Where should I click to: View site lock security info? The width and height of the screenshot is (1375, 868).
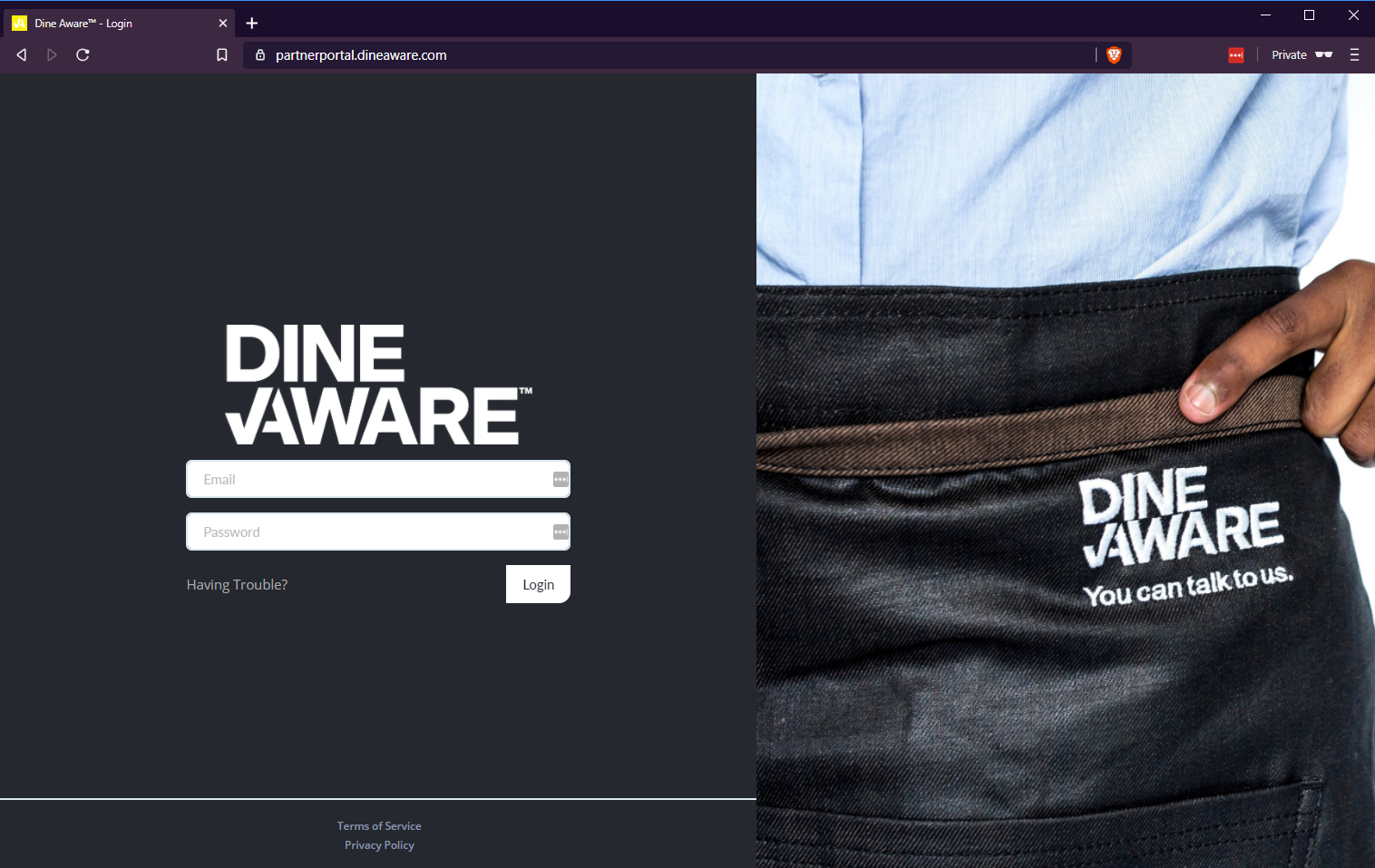point(260,55)
